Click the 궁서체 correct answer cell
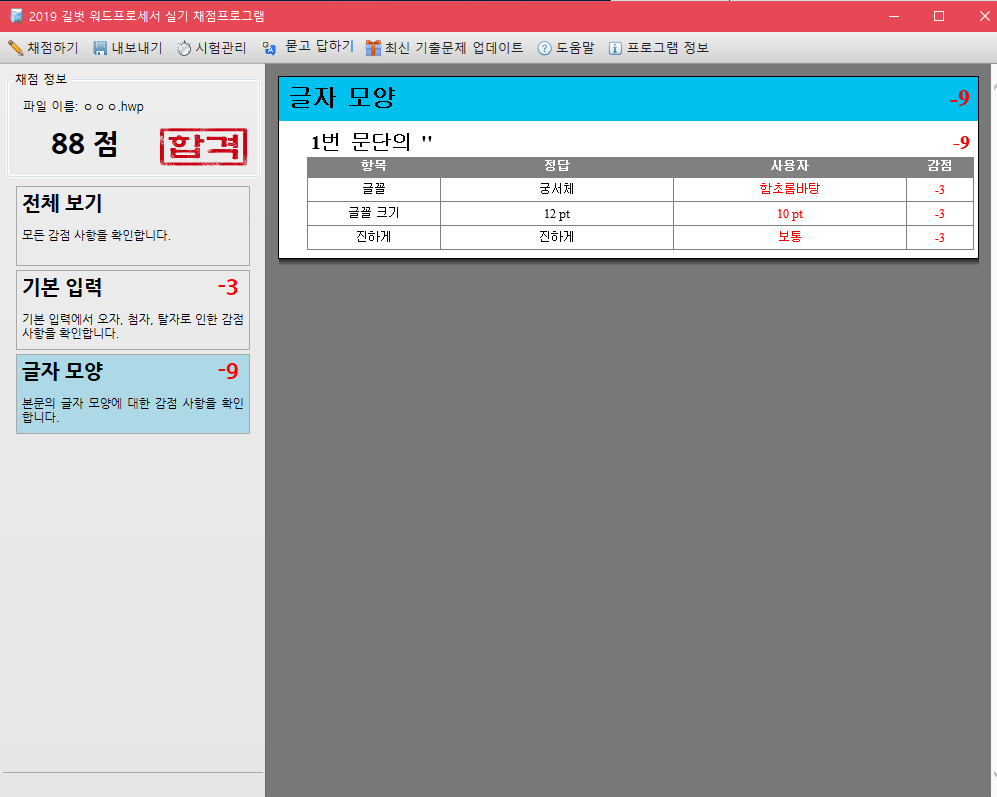The image size is (997, 797). pos(557,189)
